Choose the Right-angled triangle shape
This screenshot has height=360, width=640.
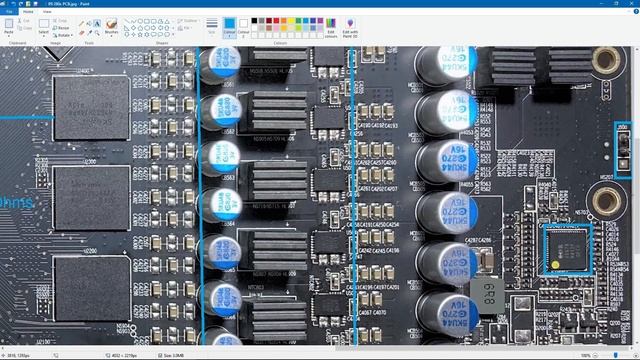tap(127, 28)
